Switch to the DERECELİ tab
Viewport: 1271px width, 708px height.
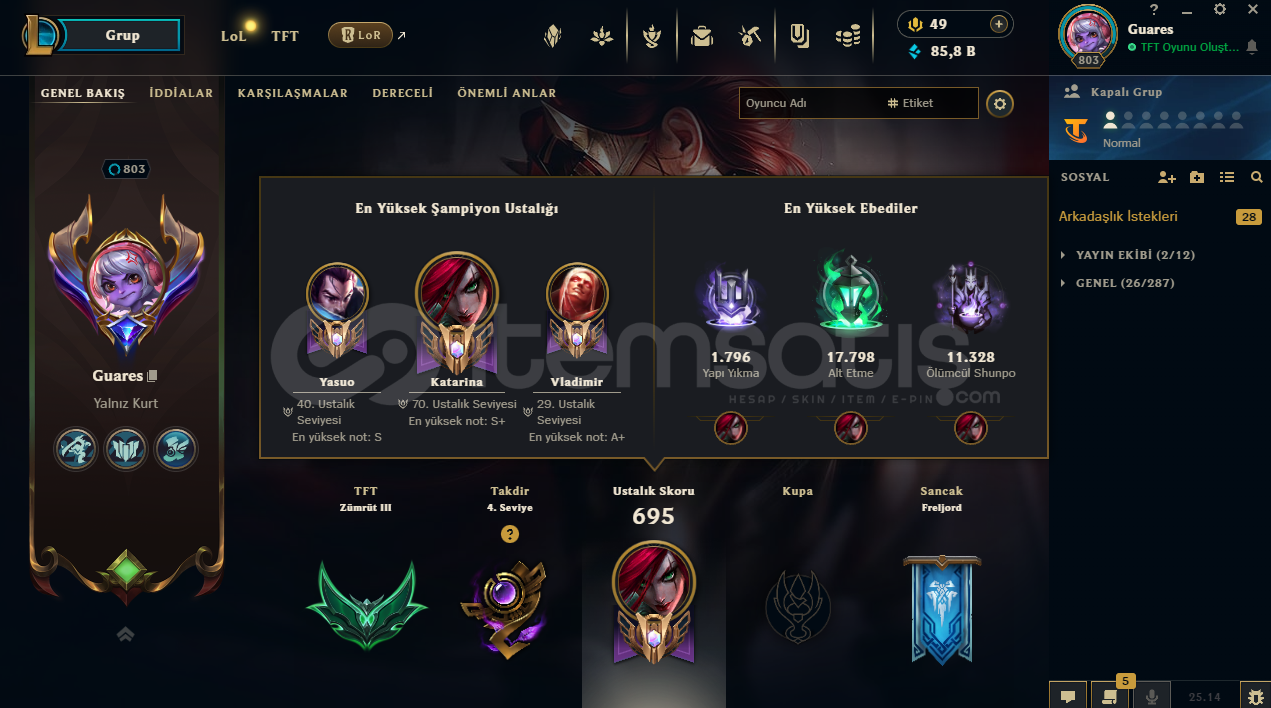coord(403,93)
